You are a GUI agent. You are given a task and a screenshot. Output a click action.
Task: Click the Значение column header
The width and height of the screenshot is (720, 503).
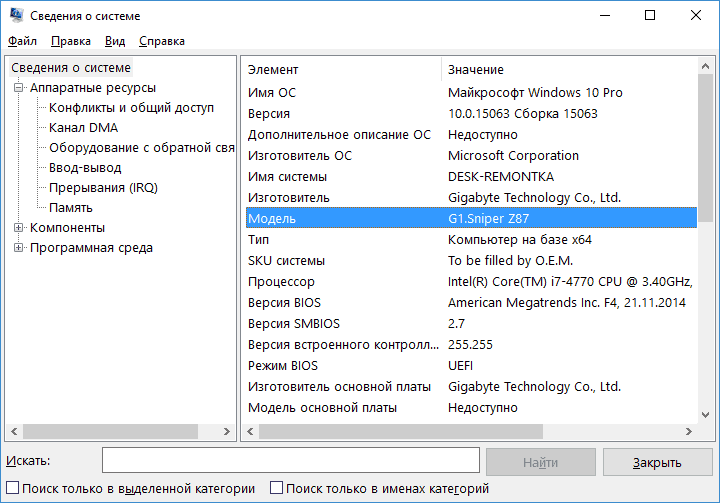[569, 69]
